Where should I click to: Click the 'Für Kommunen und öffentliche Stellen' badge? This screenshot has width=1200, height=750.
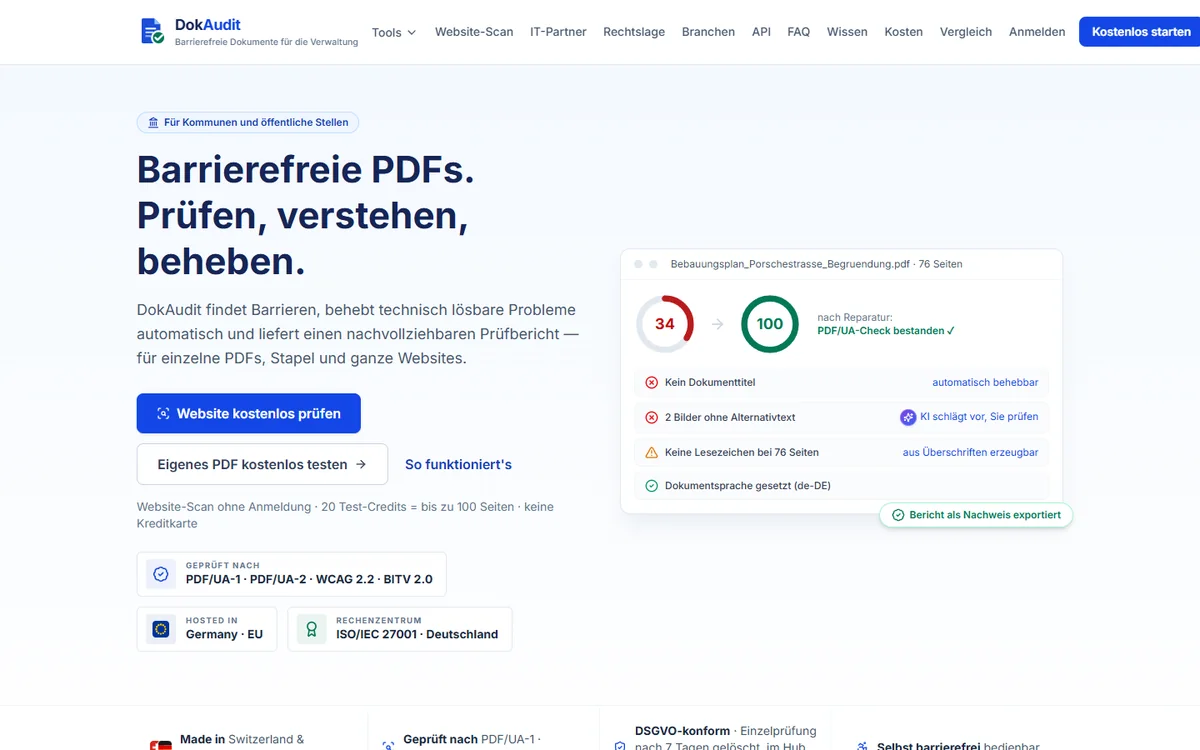point(248,122)
